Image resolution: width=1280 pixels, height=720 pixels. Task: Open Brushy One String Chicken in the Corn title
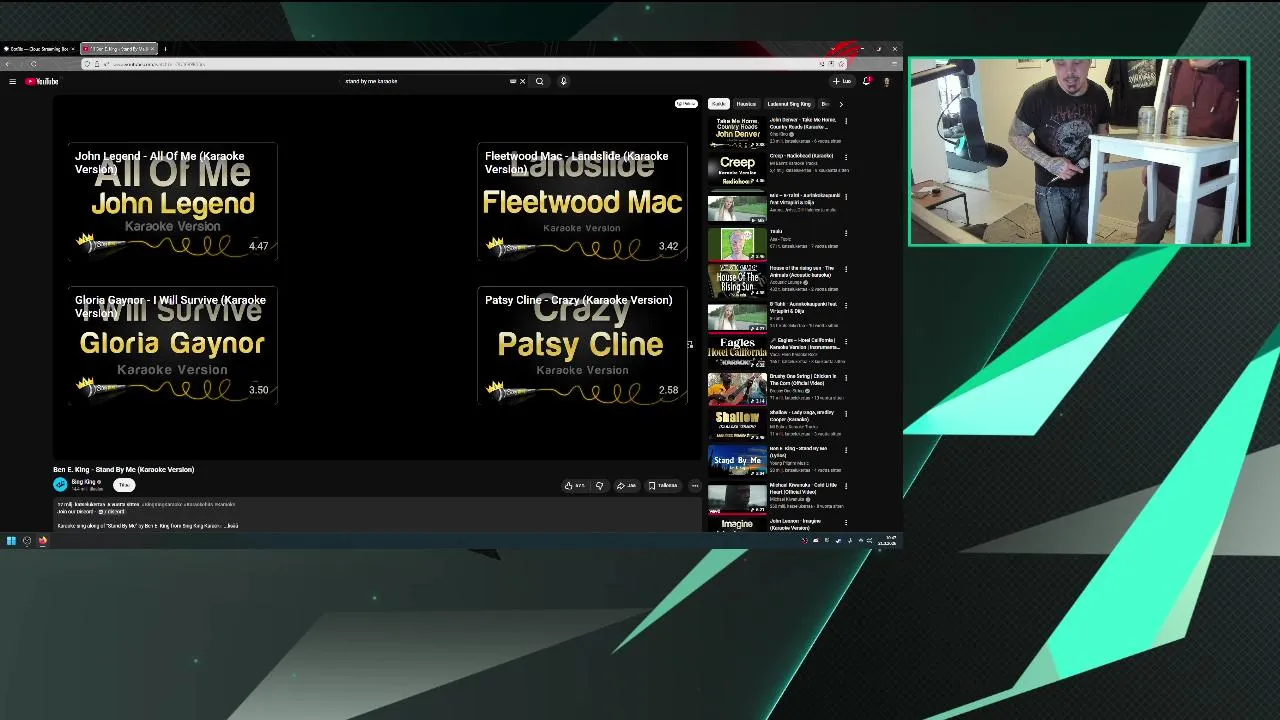802,380
